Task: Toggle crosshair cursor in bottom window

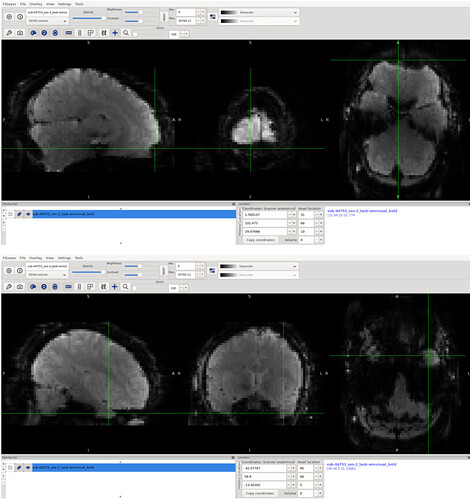Action: click(x=115, y=287)
